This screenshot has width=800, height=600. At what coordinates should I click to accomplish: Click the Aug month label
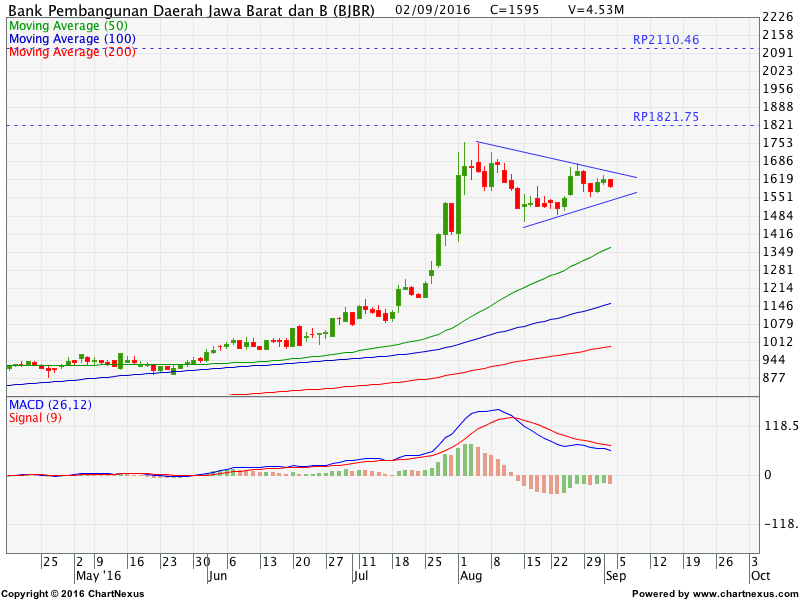[470, 577]
